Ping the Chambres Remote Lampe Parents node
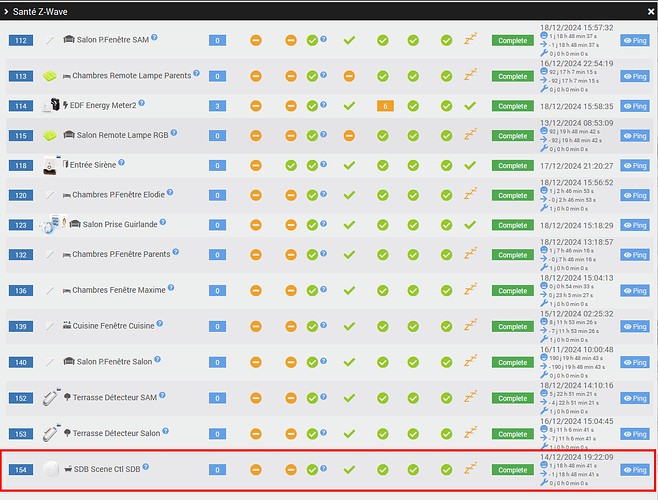This screenshot has width=658, height=500. (x=634, y=76)
